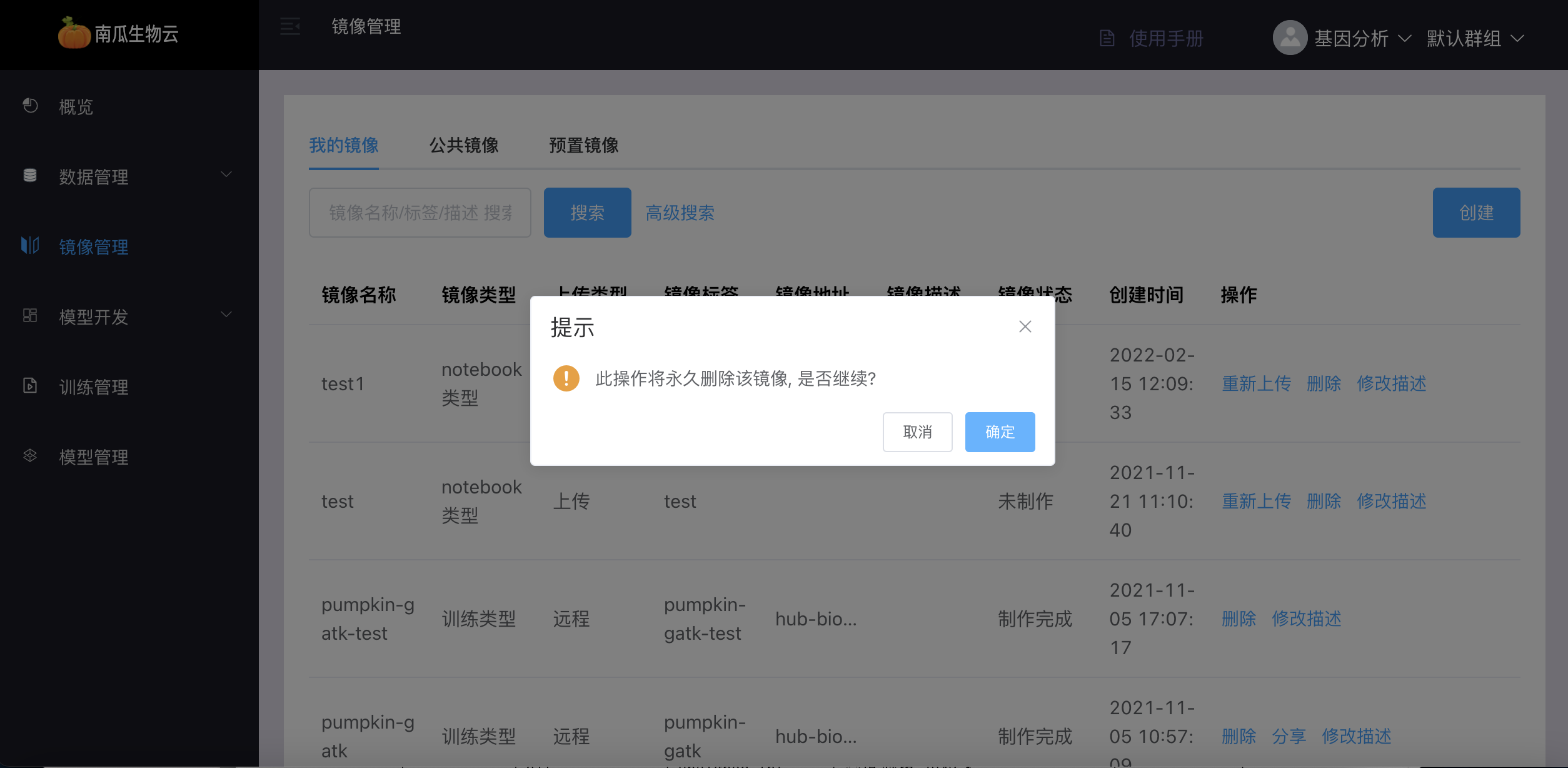This screenshot has height=768, width=1568.
Task: Click the pumpkin-gatk-test tag cell
Action: point(705,619)
